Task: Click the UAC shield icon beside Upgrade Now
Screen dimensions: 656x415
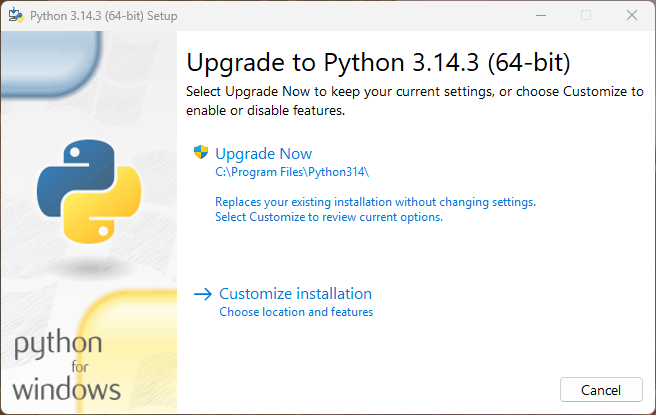Action: pos(201,153)
